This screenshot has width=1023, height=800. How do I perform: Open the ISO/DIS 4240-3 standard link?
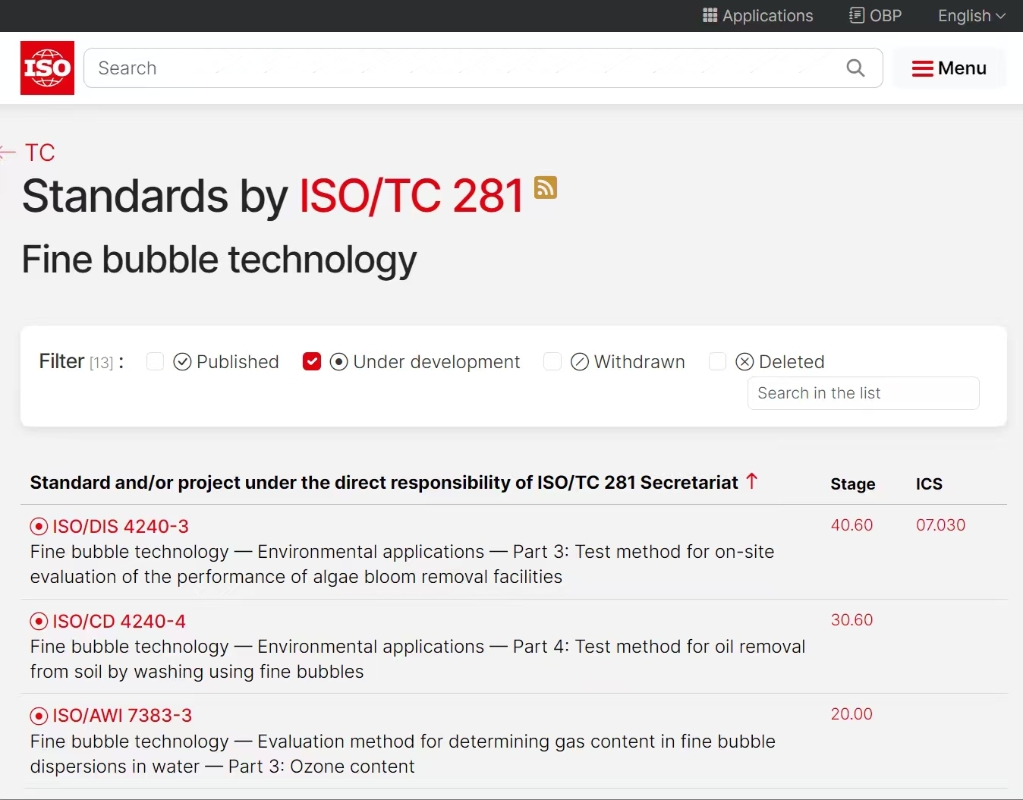click(120, 526)
